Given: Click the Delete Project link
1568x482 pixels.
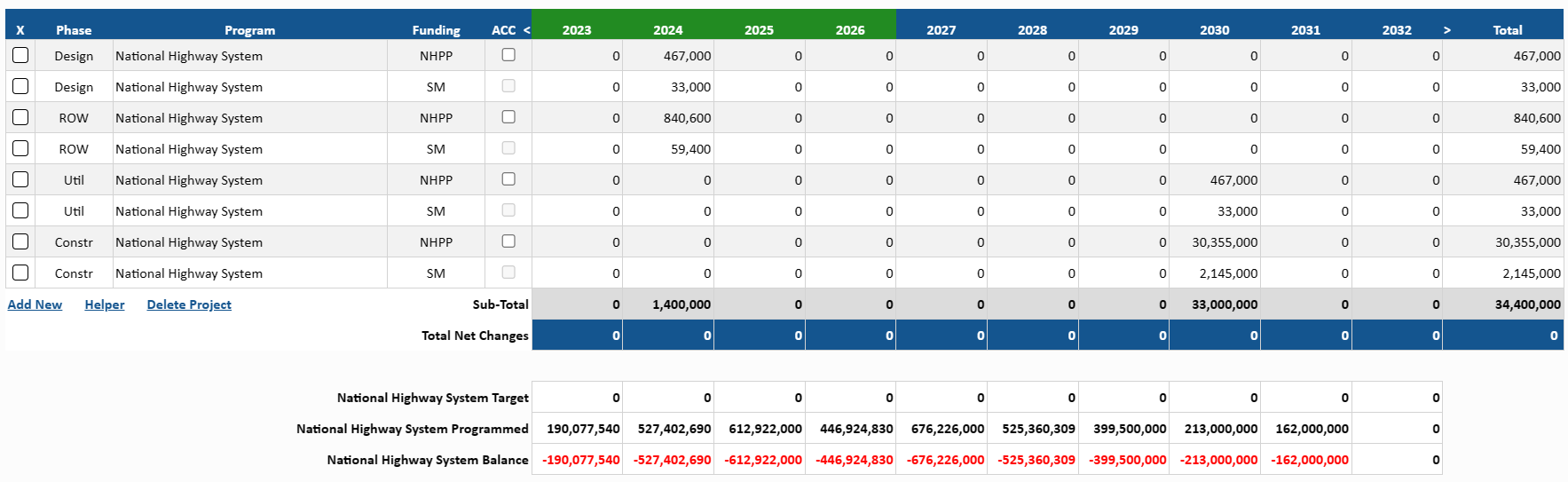Looking at the screenshot, I should coord(189,304).
